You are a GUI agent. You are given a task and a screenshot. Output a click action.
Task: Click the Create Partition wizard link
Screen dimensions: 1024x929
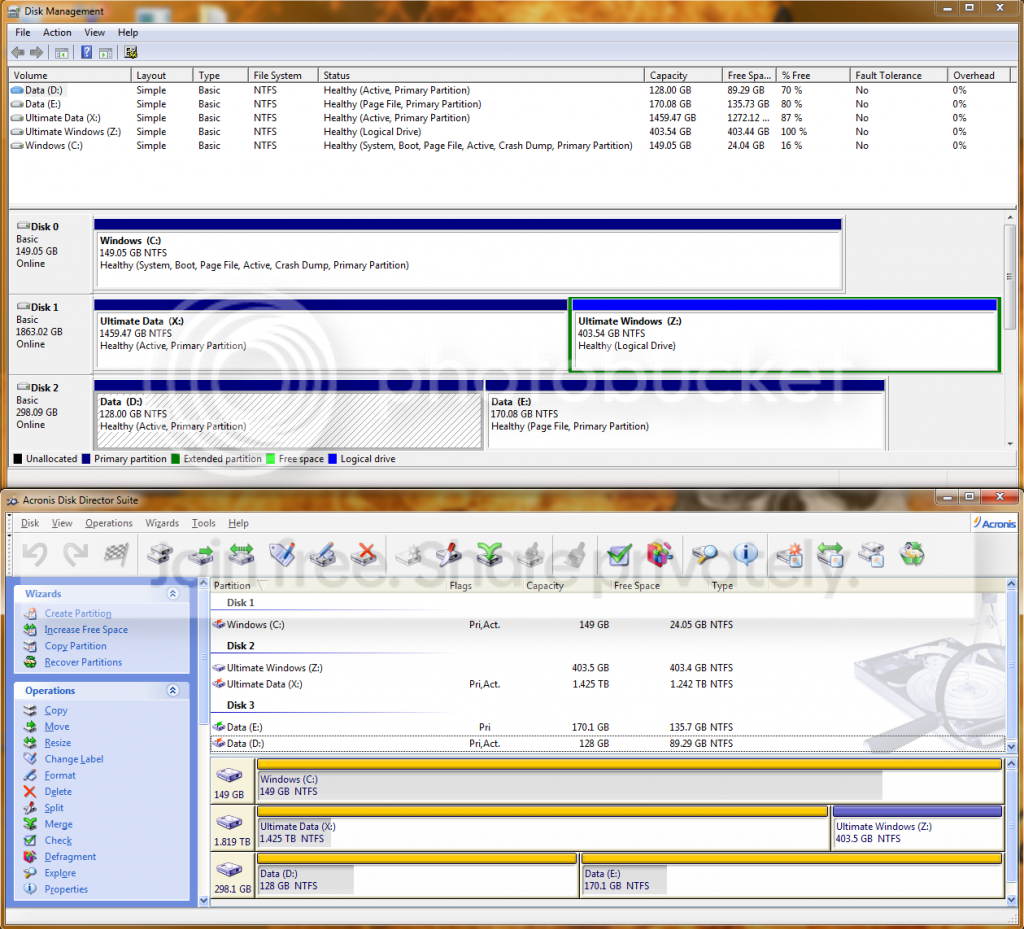click(x=78, y=614)
